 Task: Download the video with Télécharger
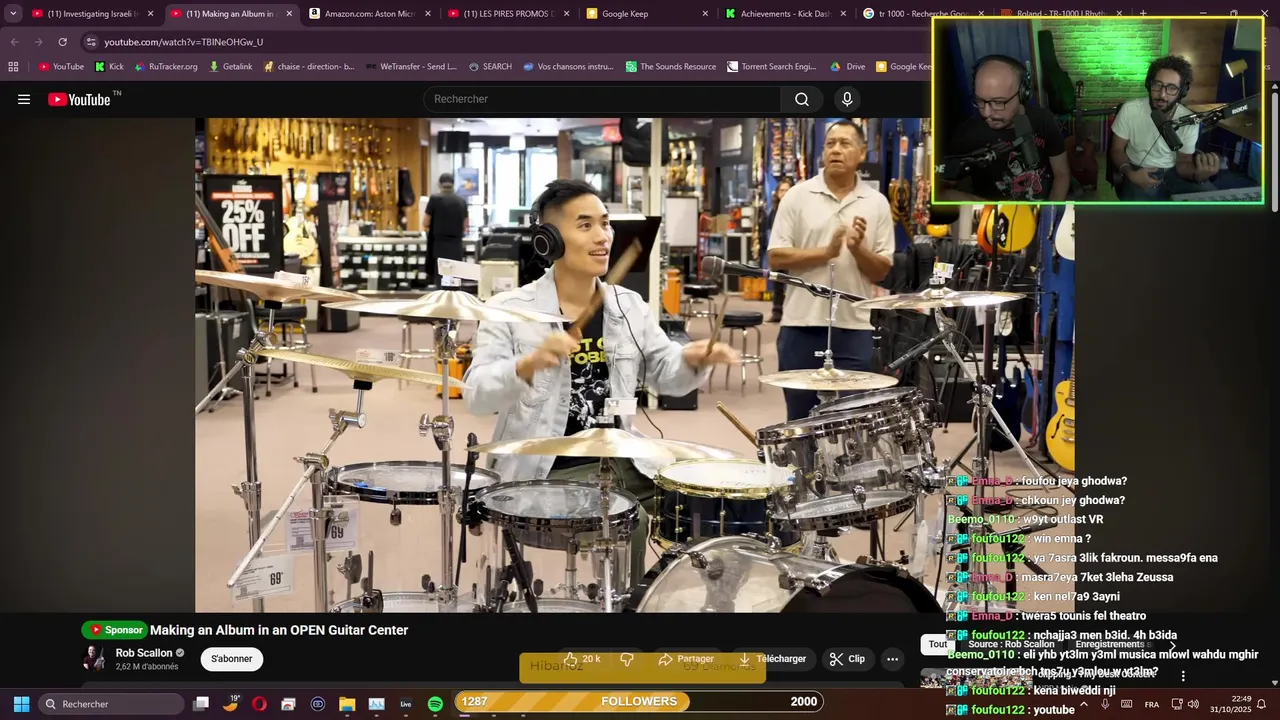(x=772, y=659)
